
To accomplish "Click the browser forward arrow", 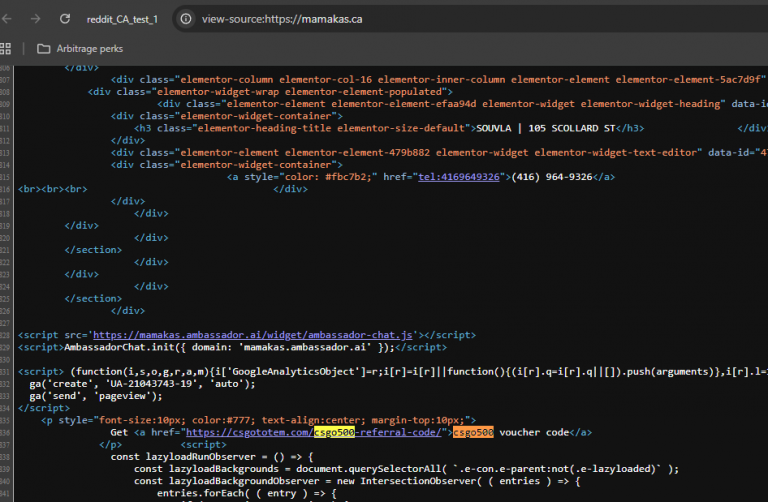I will tap(35, 19).
